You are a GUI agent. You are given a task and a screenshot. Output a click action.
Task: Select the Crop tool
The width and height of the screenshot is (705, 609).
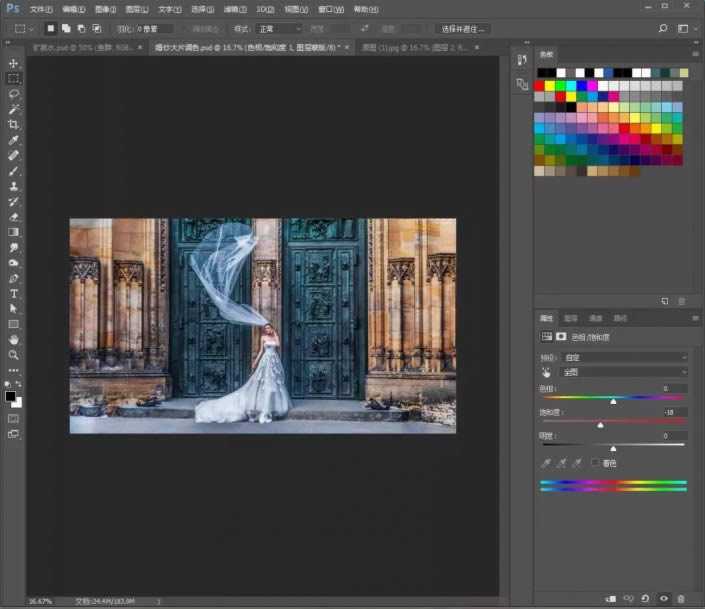[x=14, y=124]
